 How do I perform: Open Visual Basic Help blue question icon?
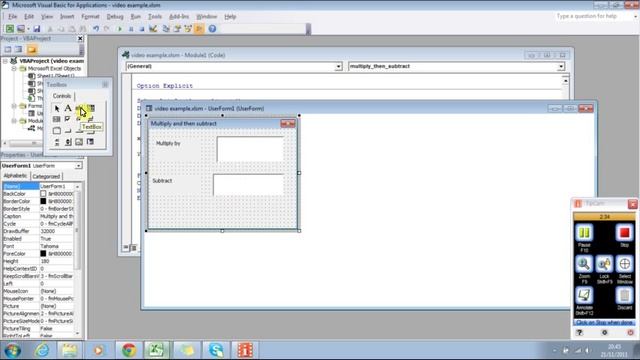[212, 29]
